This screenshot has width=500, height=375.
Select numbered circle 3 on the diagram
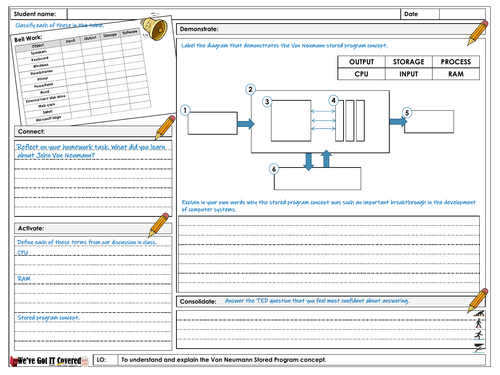pyautogui.click(x=267, y=102)
